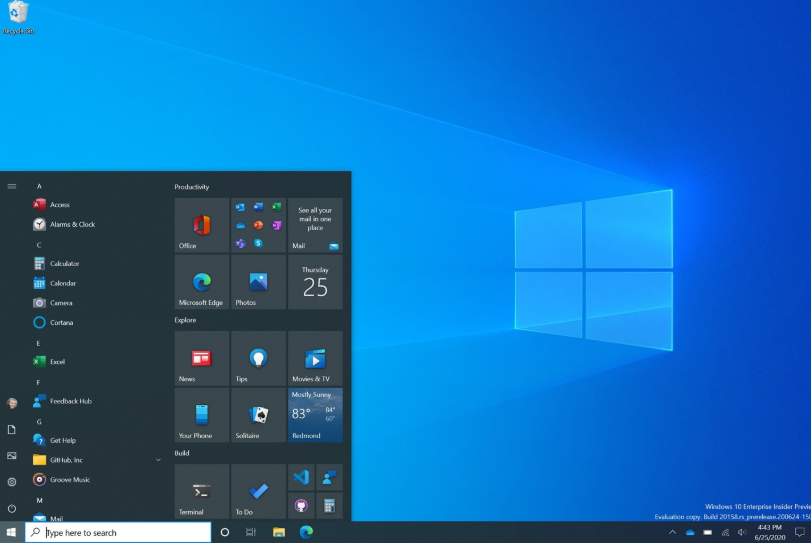Launch Excel from the app list
811x543 pixels.
point(97,362)
